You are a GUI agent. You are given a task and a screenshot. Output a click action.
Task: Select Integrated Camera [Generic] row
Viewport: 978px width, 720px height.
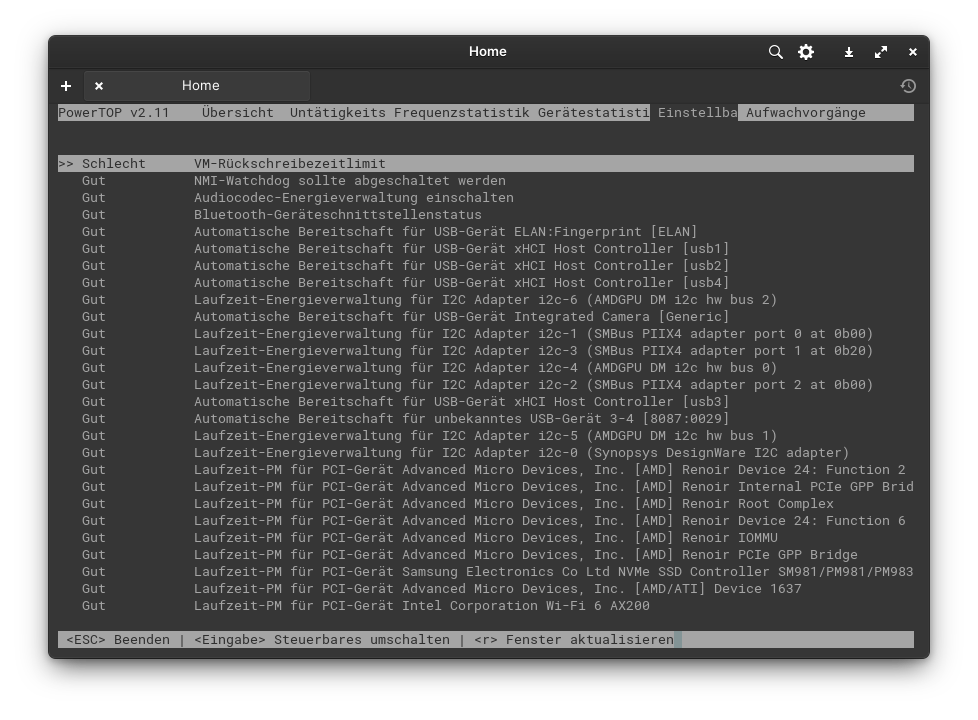click(486, 317)
